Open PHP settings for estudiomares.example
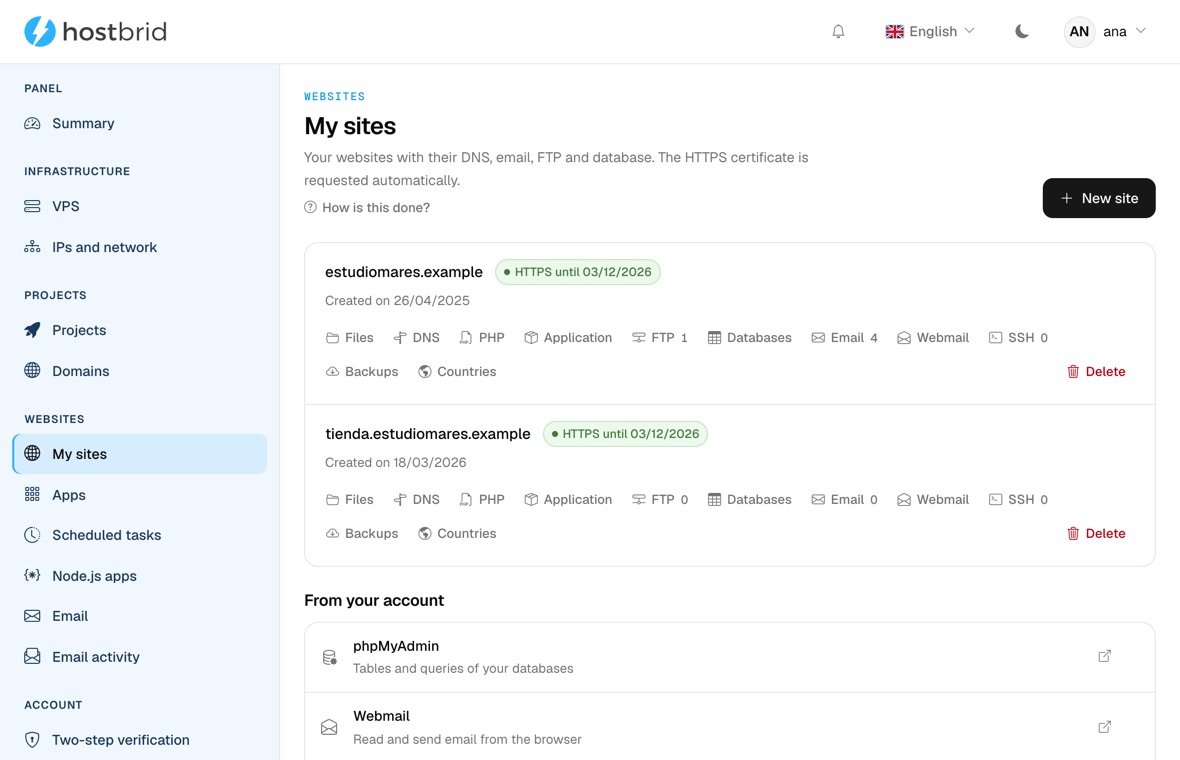1180x760 pixels. 482,338
